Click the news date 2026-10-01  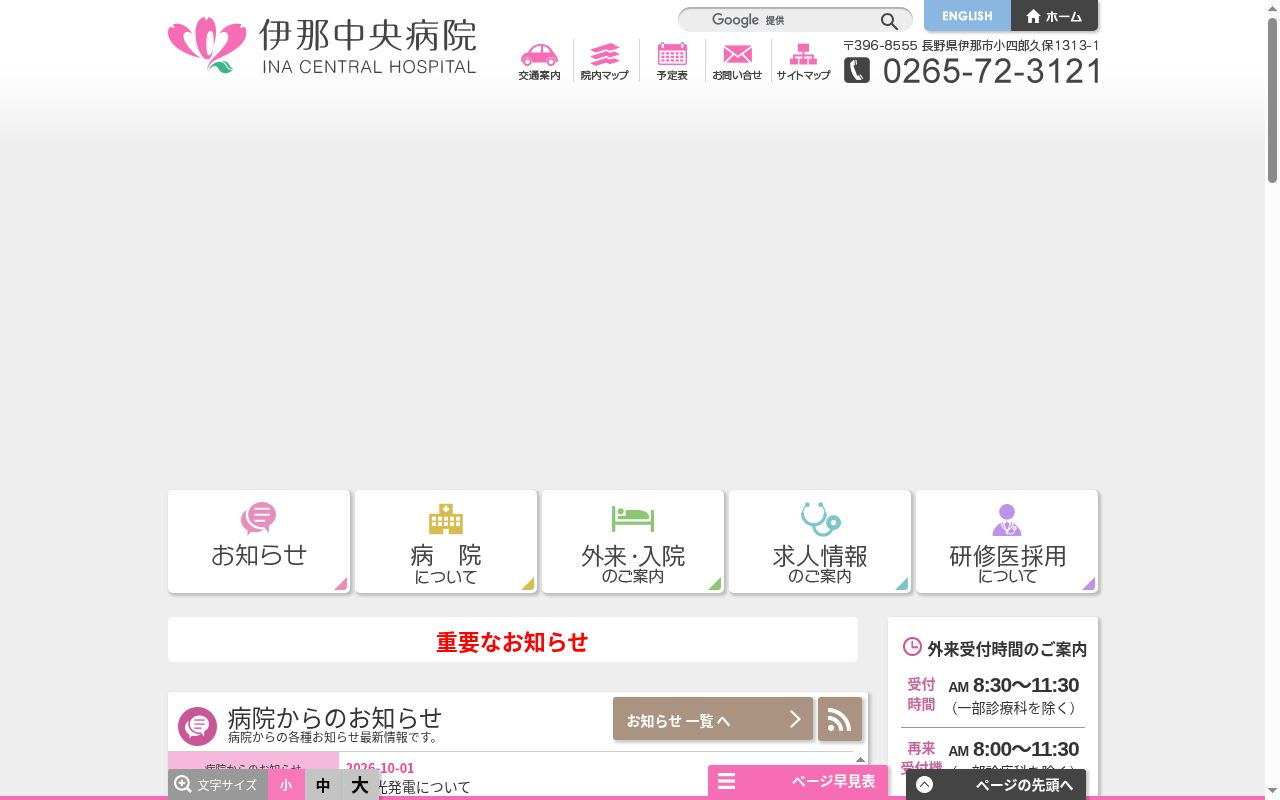(x=380, y=768)
